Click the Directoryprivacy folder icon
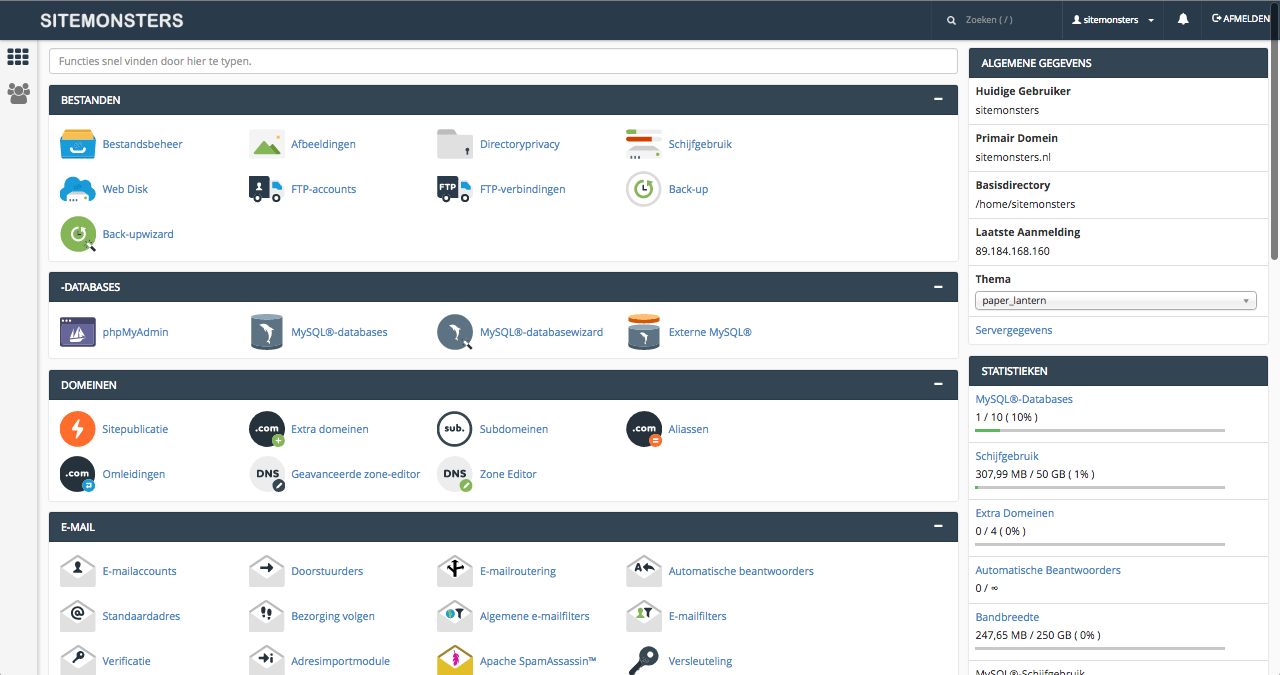This screenshot has width=1280, height=675. click(455, 144)
